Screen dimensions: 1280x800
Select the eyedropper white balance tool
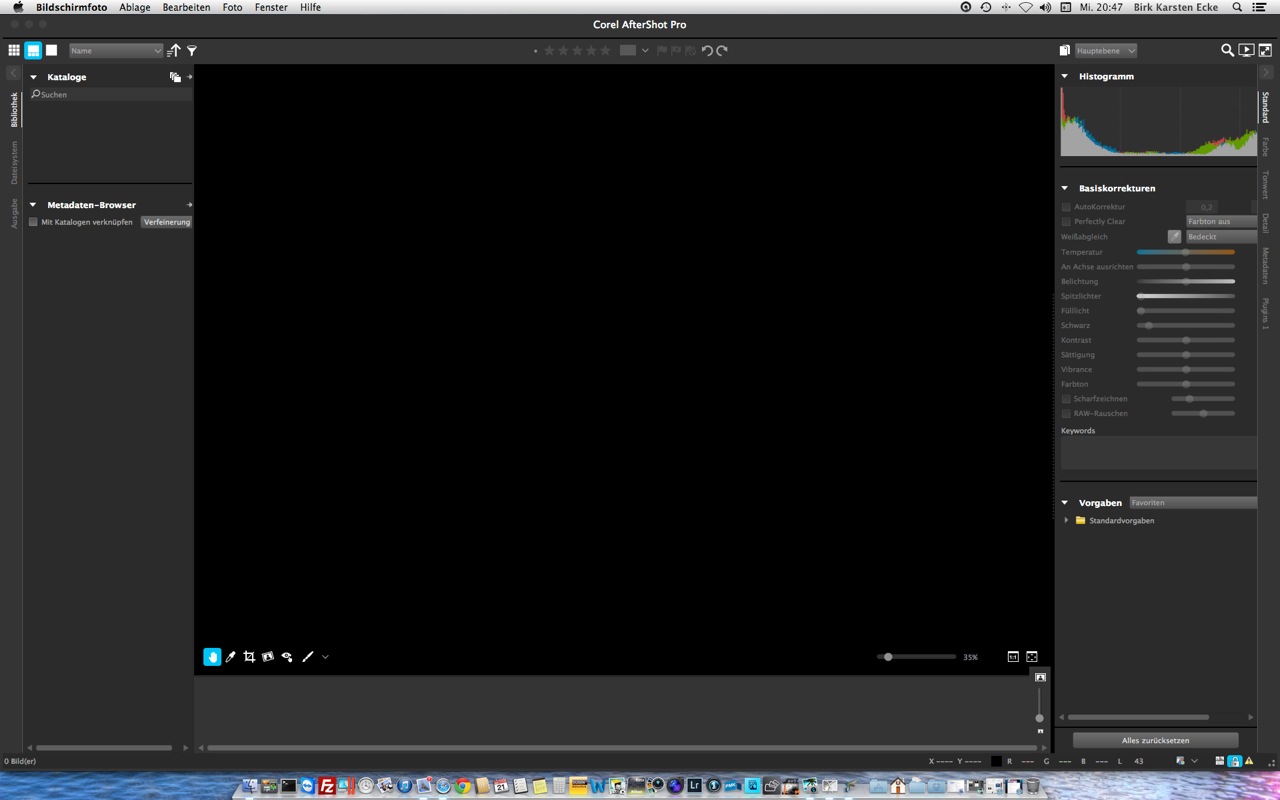coord(231,657)
